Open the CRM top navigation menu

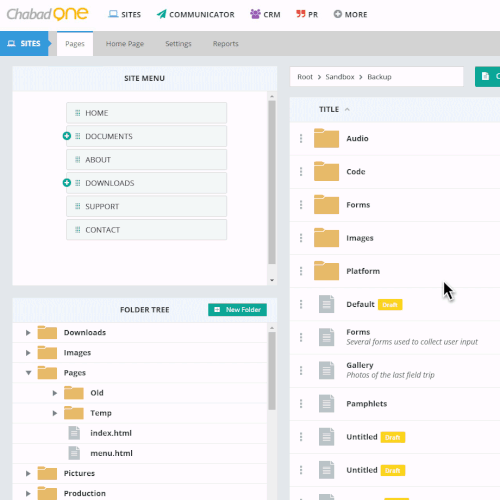(x=265, y=14)
